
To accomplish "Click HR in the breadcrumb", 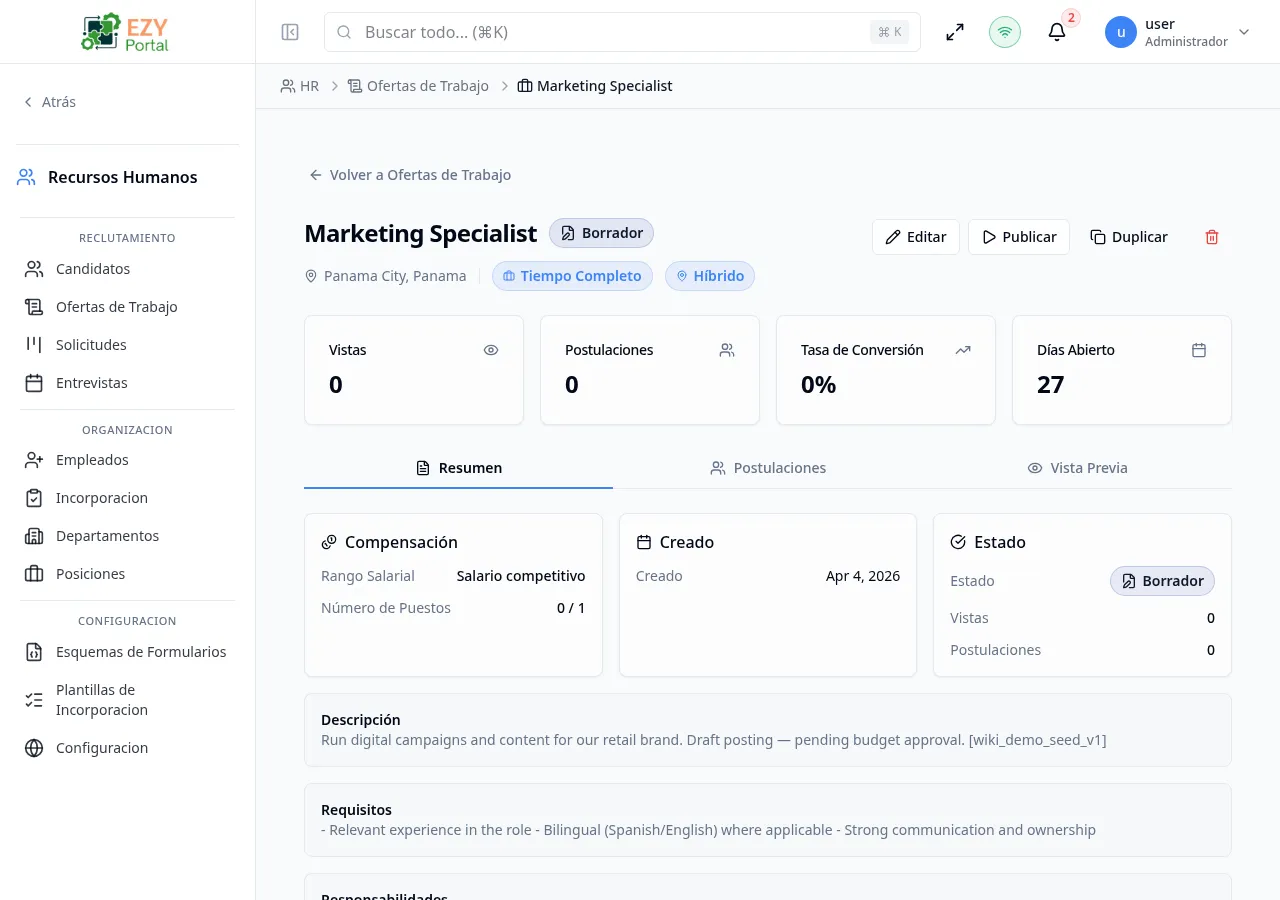I will click(299, 86).
